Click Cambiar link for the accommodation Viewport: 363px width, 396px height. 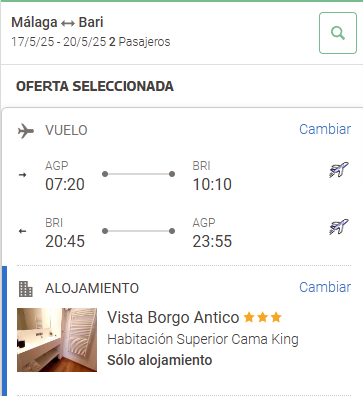click(325, 287)
